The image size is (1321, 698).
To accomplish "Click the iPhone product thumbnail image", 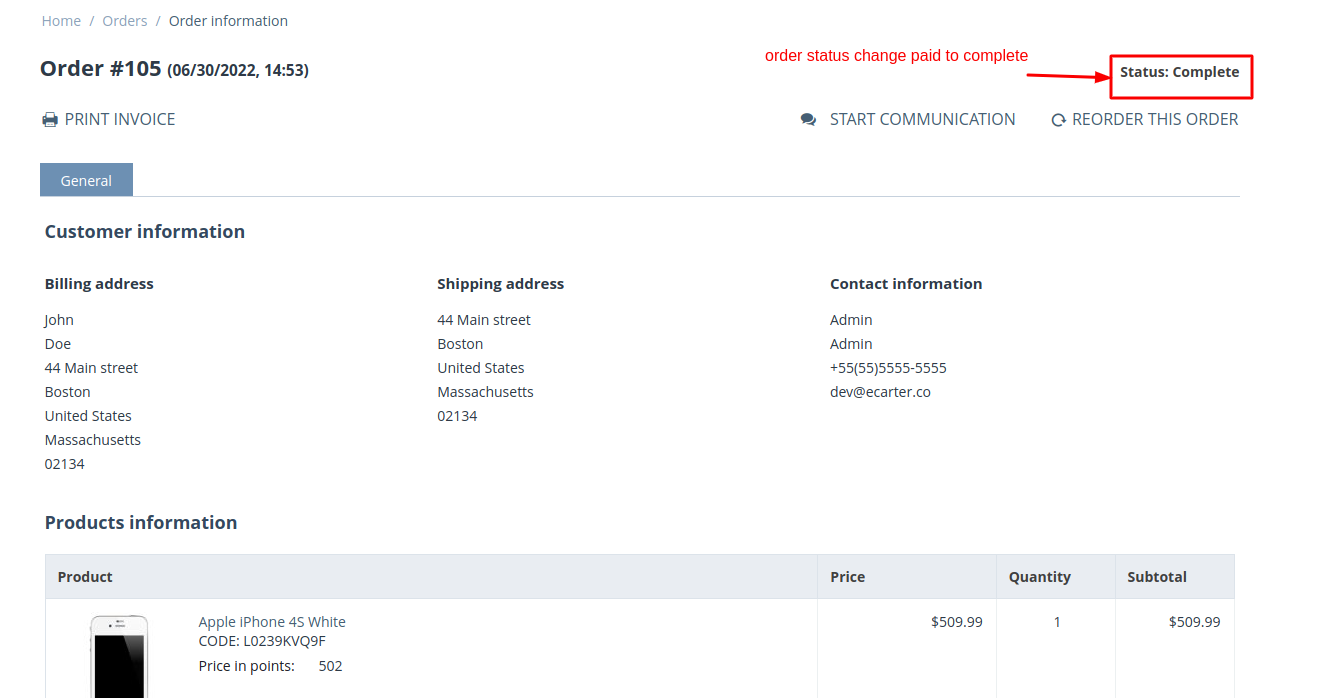I will (x=119, y=656).
